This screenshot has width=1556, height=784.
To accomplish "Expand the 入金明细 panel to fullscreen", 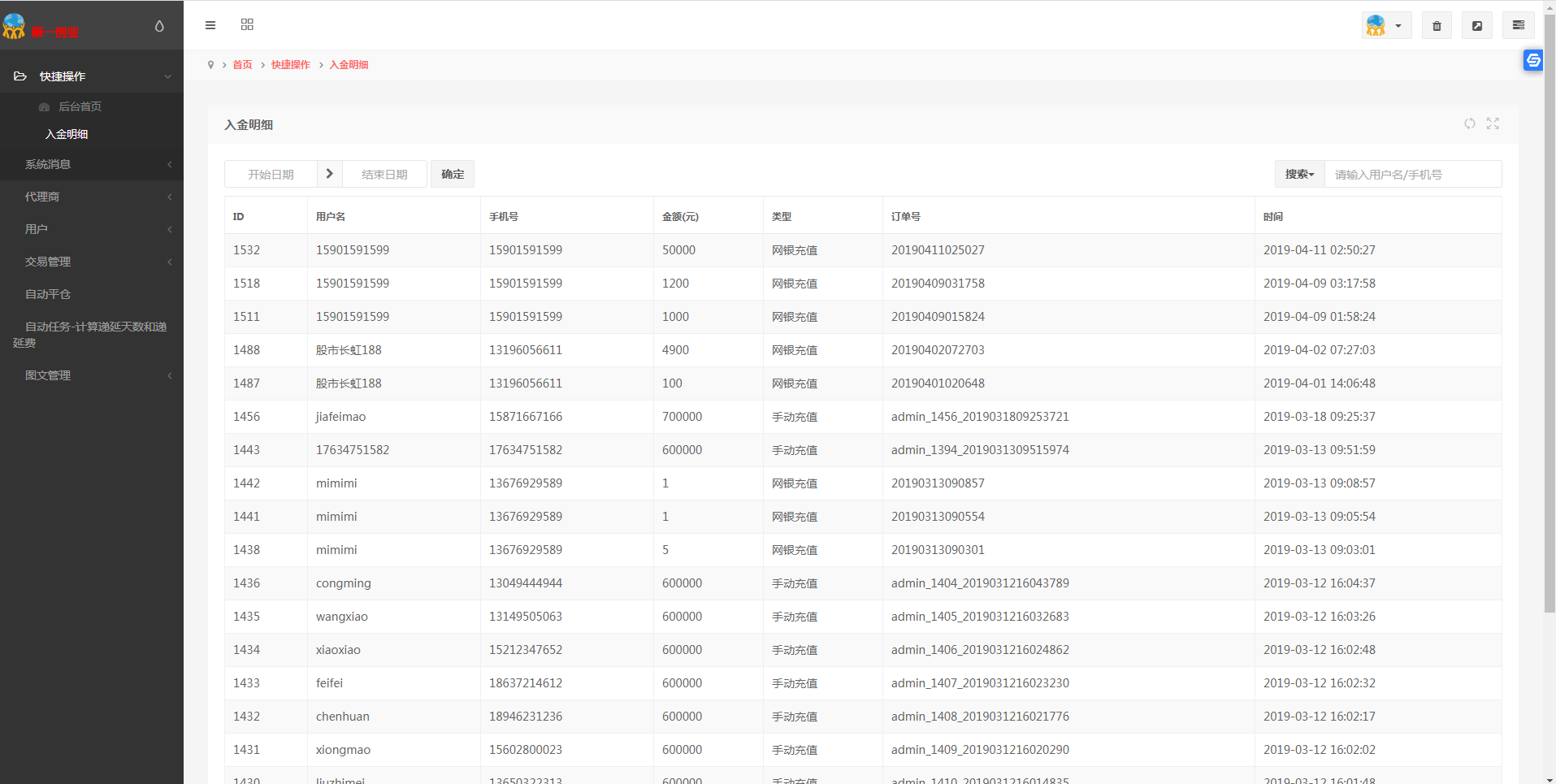I will [1493, 123].
